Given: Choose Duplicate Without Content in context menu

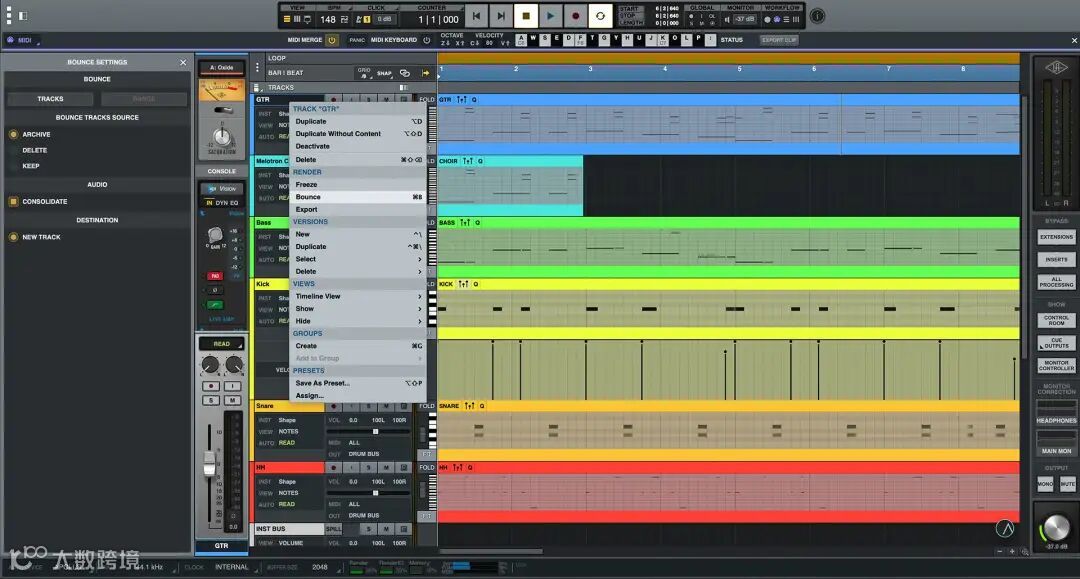Looking at the screenshot, I should click(x=357, y=134).
